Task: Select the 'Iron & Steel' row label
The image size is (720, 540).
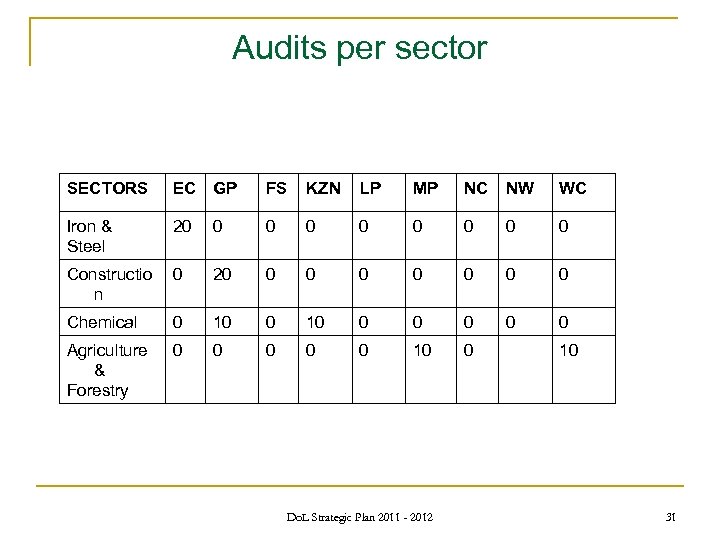Action: 89,235
